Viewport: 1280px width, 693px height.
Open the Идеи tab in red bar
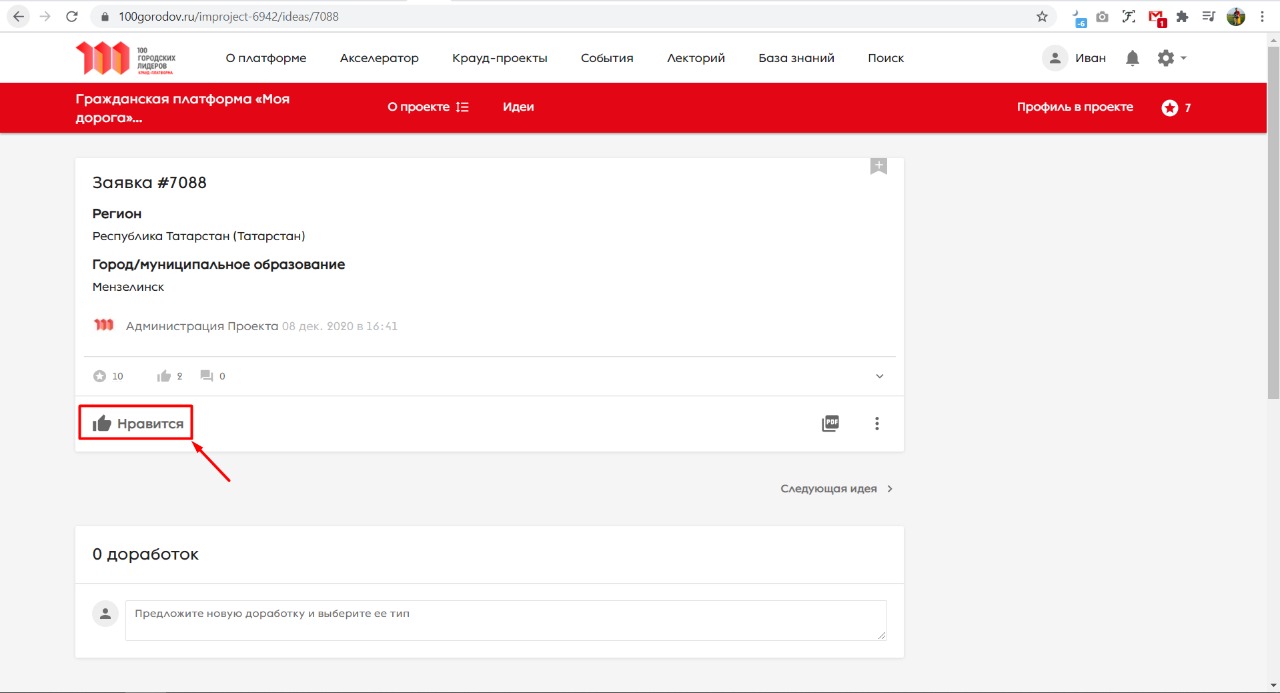518,107
